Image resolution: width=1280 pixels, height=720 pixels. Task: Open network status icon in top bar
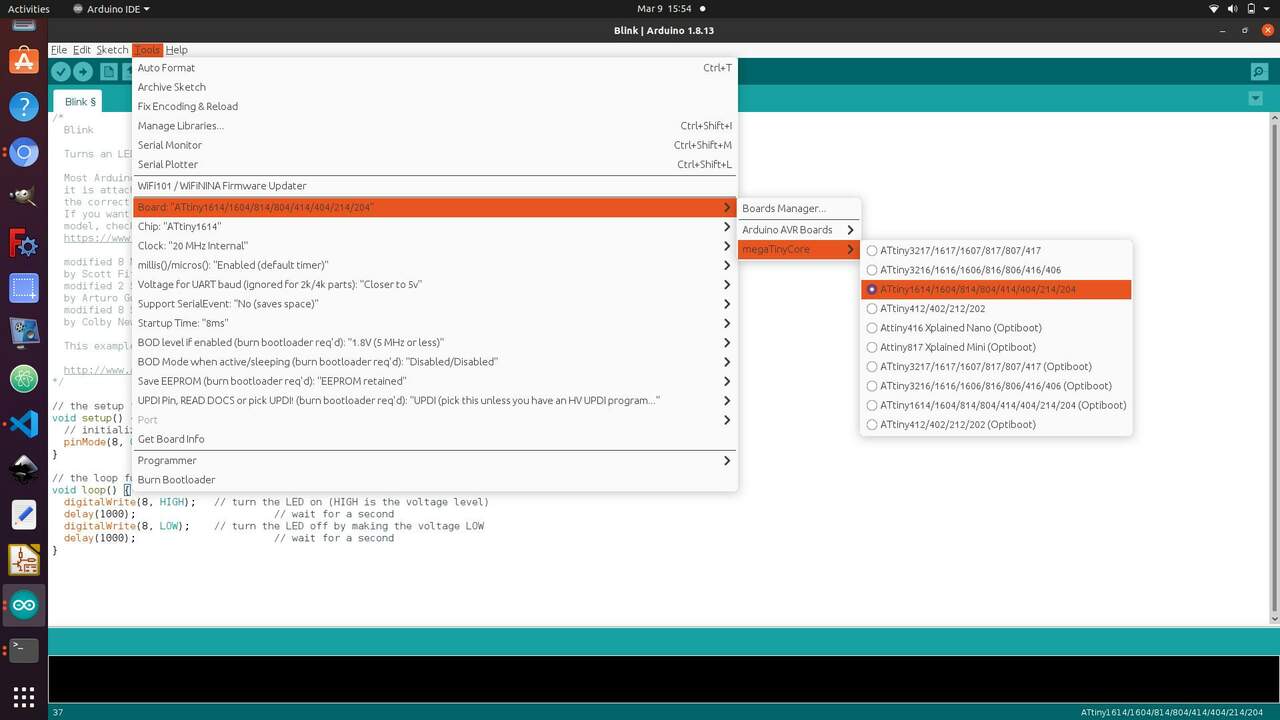pyautogui.click(x=1214, y=8)
